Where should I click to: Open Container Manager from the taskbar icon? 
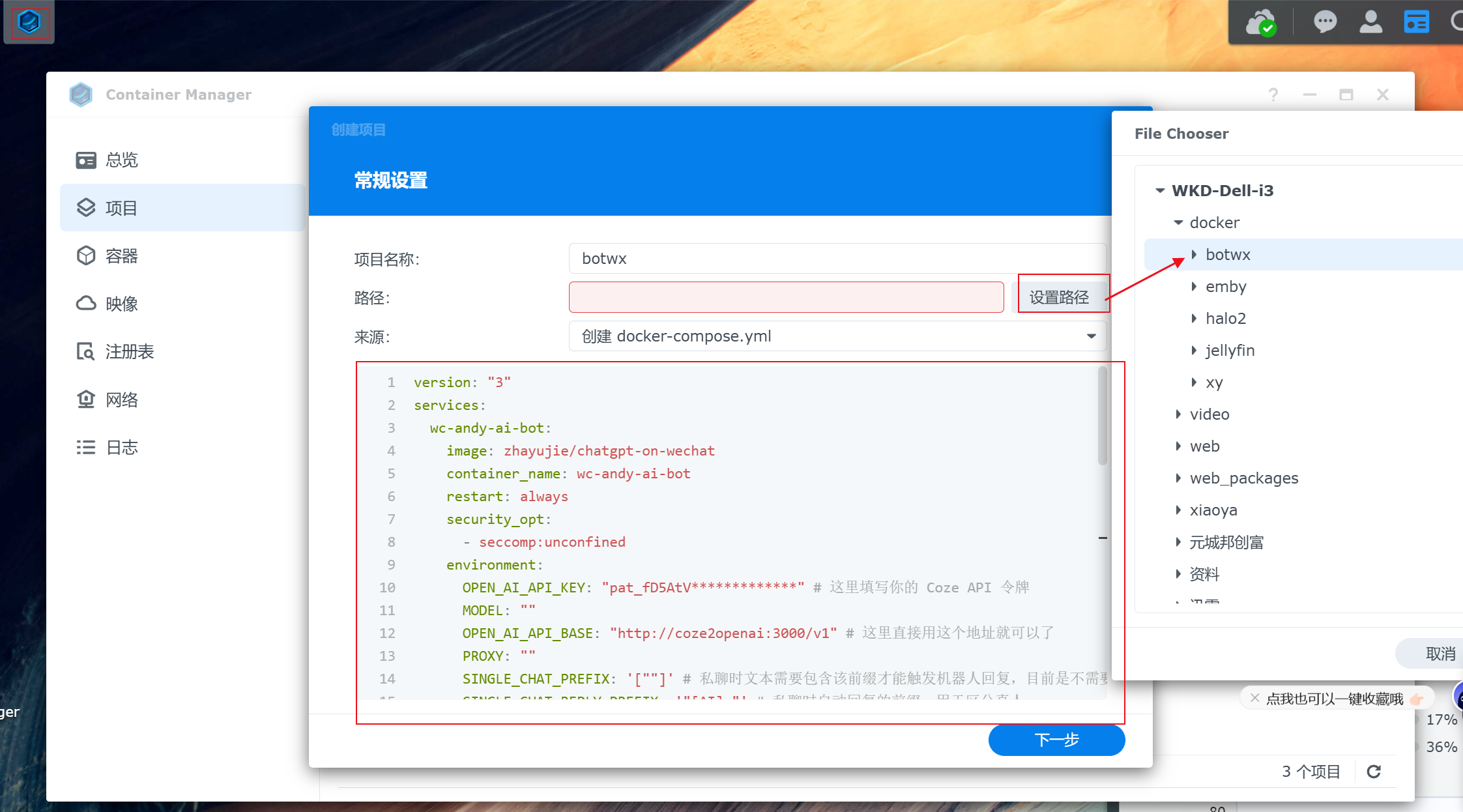(x=29, y=23)
